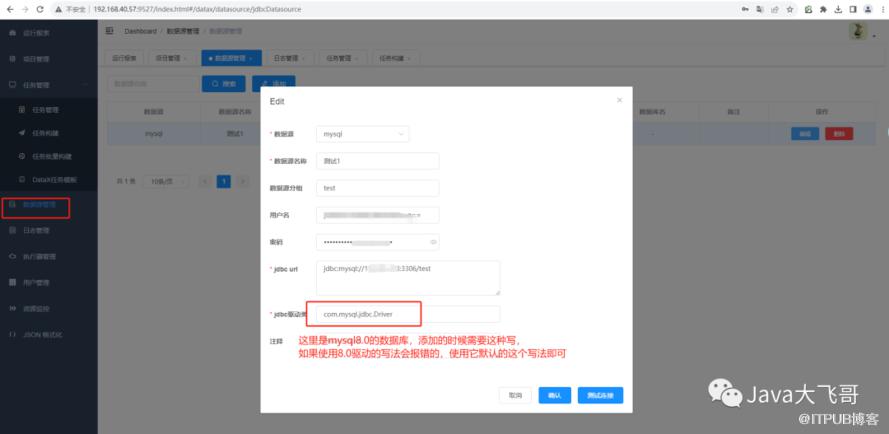Expand the 任务管理 sidebar group
The width and height of the screenshot is (889, 434).
click(49, 85)
